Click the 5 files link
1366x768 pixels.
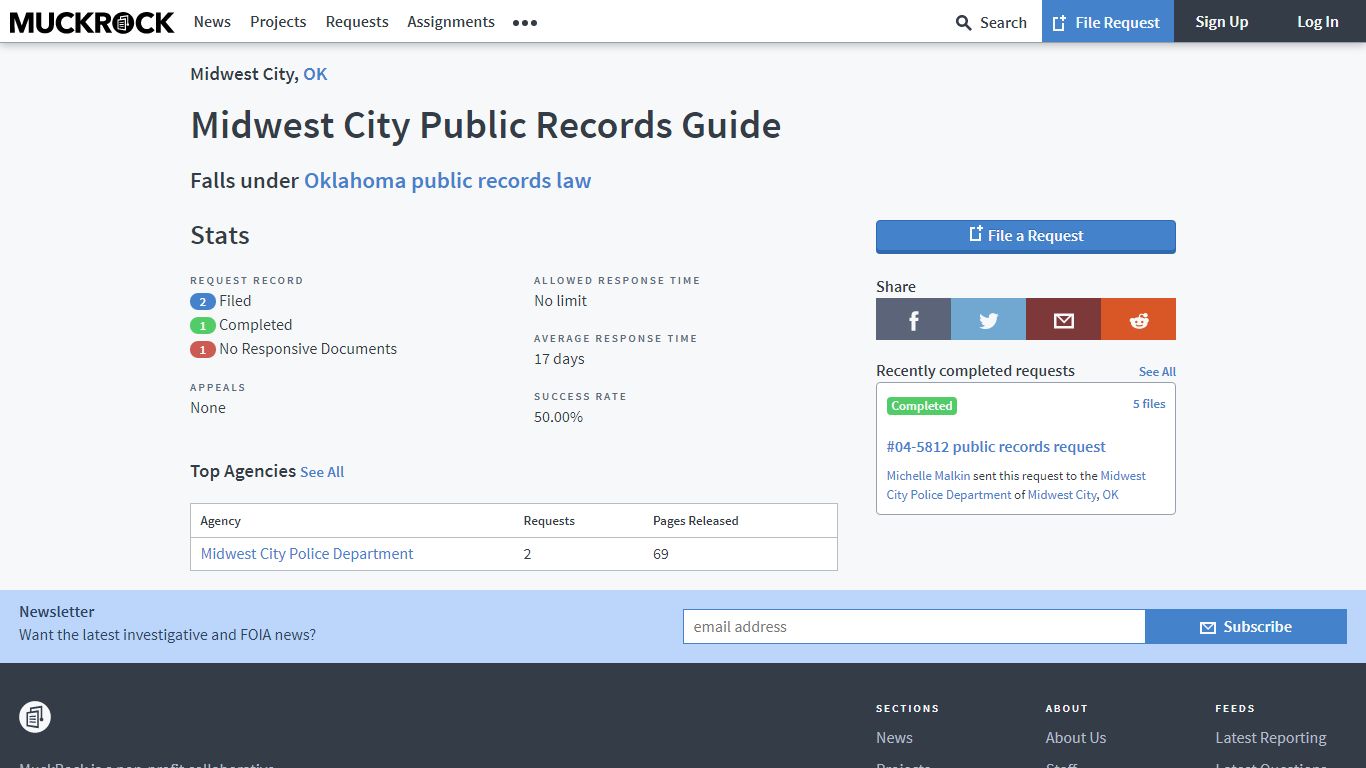[1149, 404]
